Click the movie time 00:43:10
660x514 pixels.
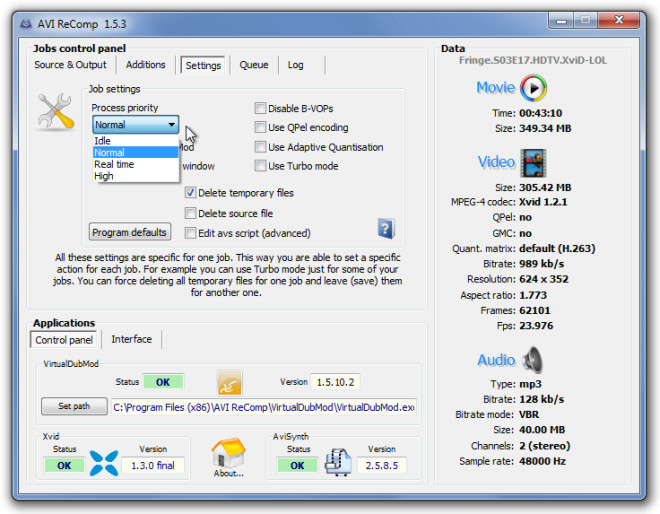(540, 113)
